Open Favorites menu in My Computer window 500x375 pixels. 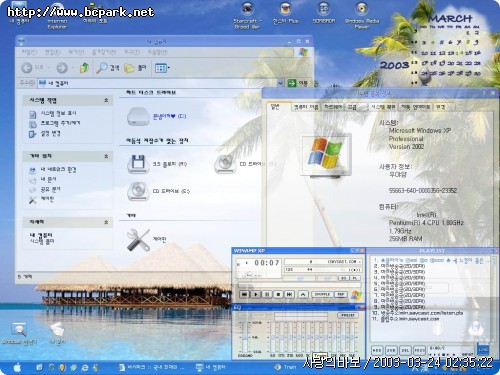point(104,52)
